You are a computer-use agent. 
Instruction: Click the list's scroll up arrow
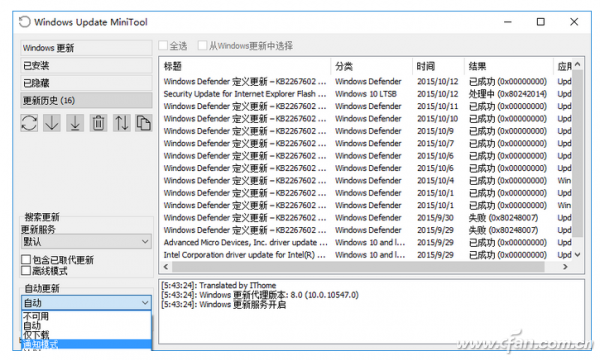[x=578, y=65]
